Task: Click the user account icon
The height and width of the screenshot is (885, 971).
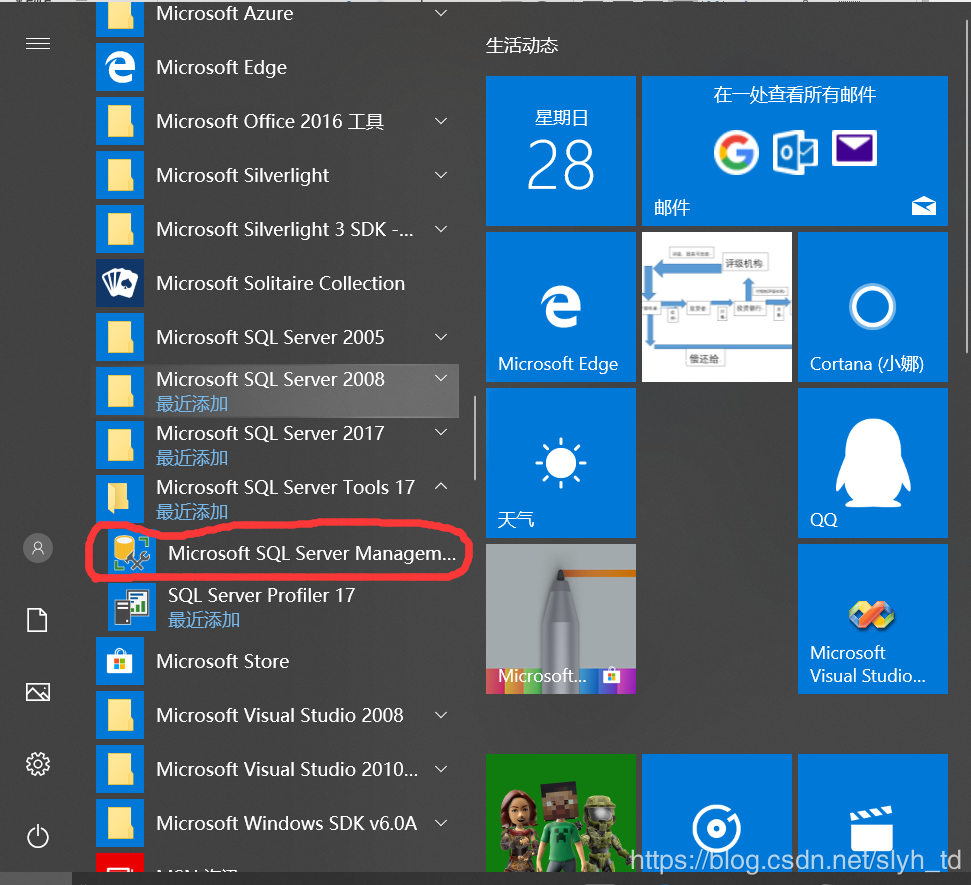Action: 38,548
